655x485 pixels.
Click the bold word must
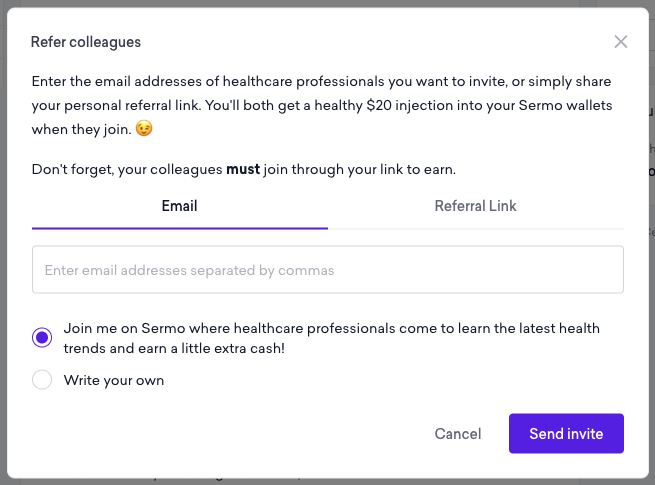point(243,169)
